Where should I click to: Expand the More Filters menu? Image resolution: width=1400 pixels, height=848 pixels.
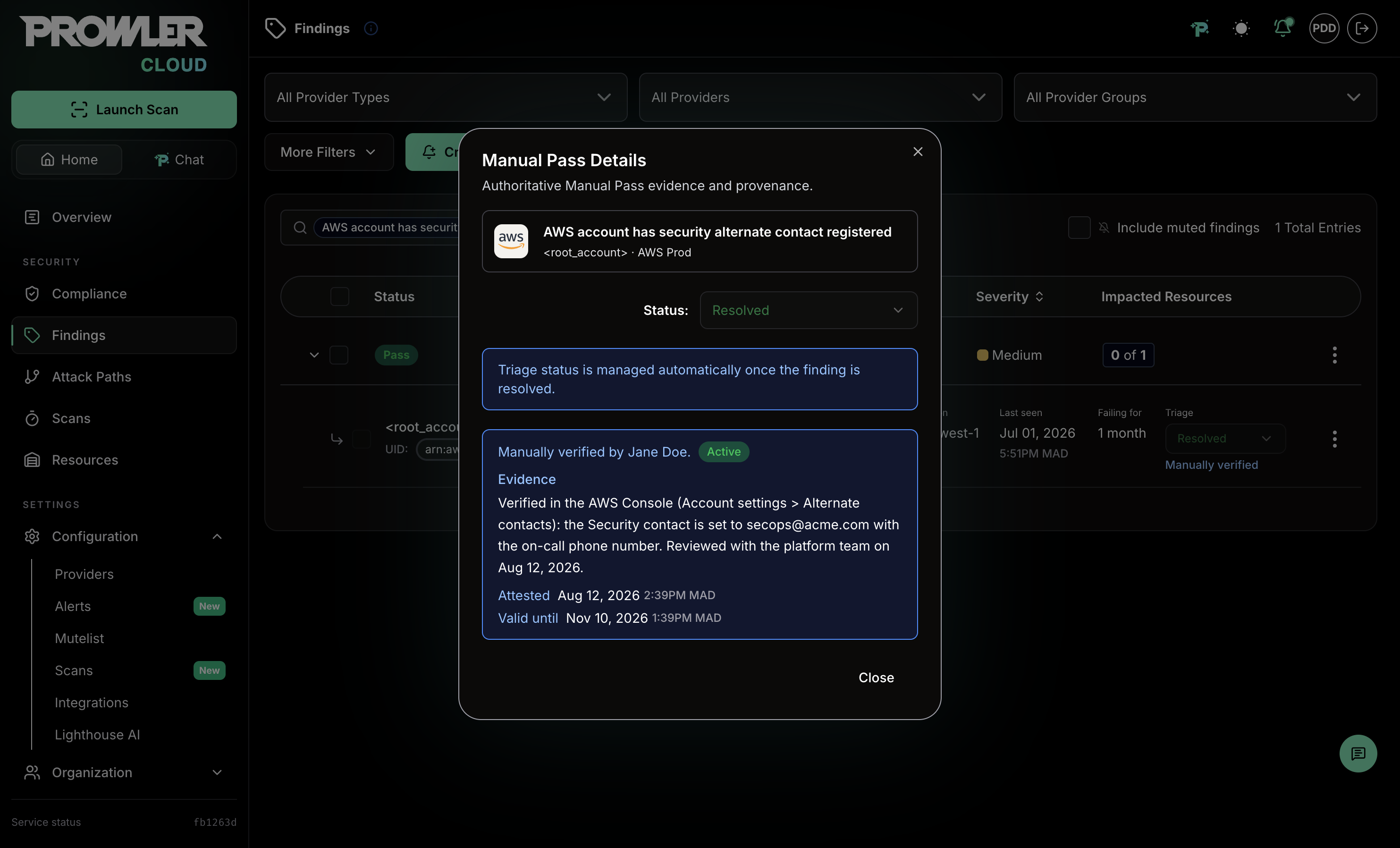point(329,153)
